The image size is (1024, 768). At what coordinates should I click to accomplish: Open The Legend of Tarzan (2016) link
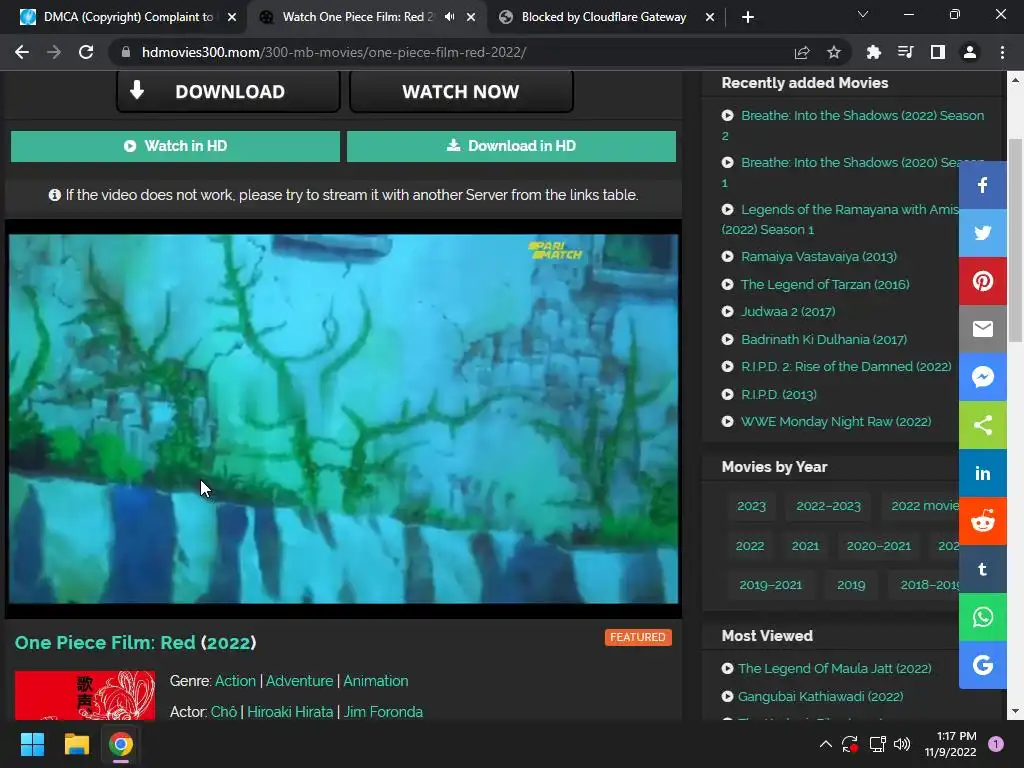[825, 285]
